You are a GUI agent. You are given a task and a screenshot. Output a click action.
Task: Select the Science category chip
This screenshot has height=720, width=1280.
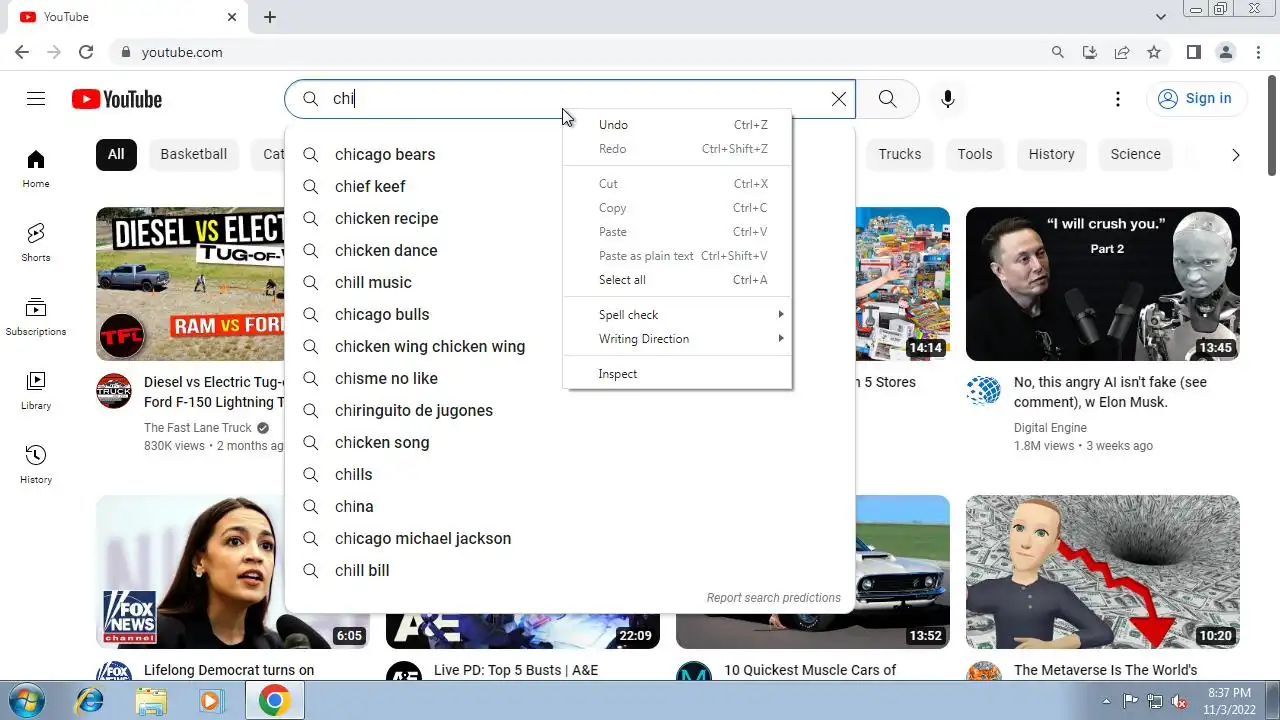1136,154
